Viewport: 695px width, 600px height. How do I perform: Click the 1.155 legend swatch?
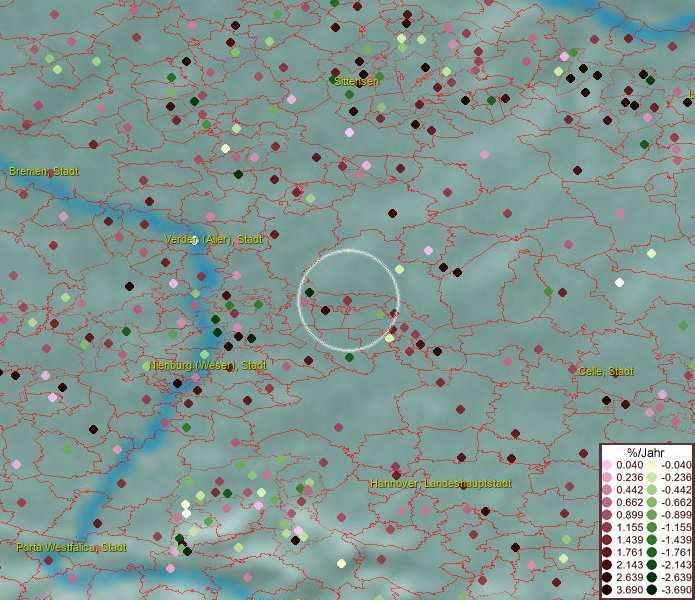coord(607,527)
